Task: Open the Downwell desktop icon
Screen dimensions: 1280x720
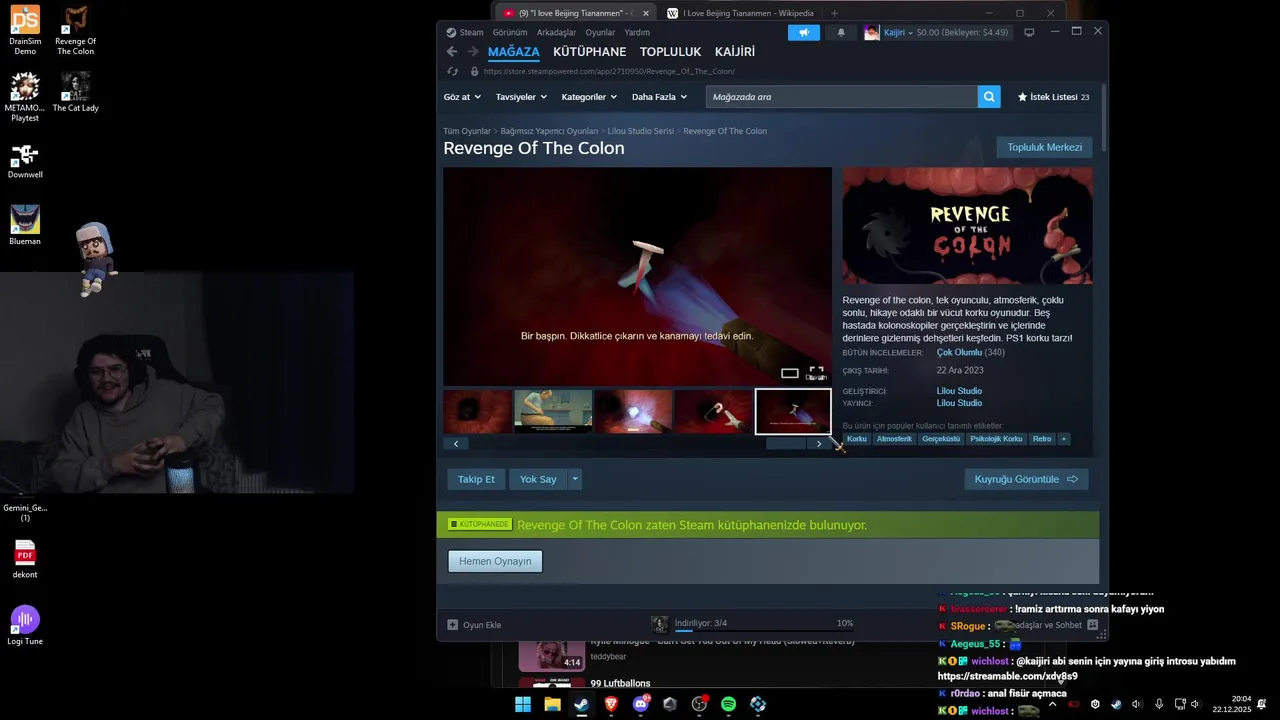Action: (25, 160)
